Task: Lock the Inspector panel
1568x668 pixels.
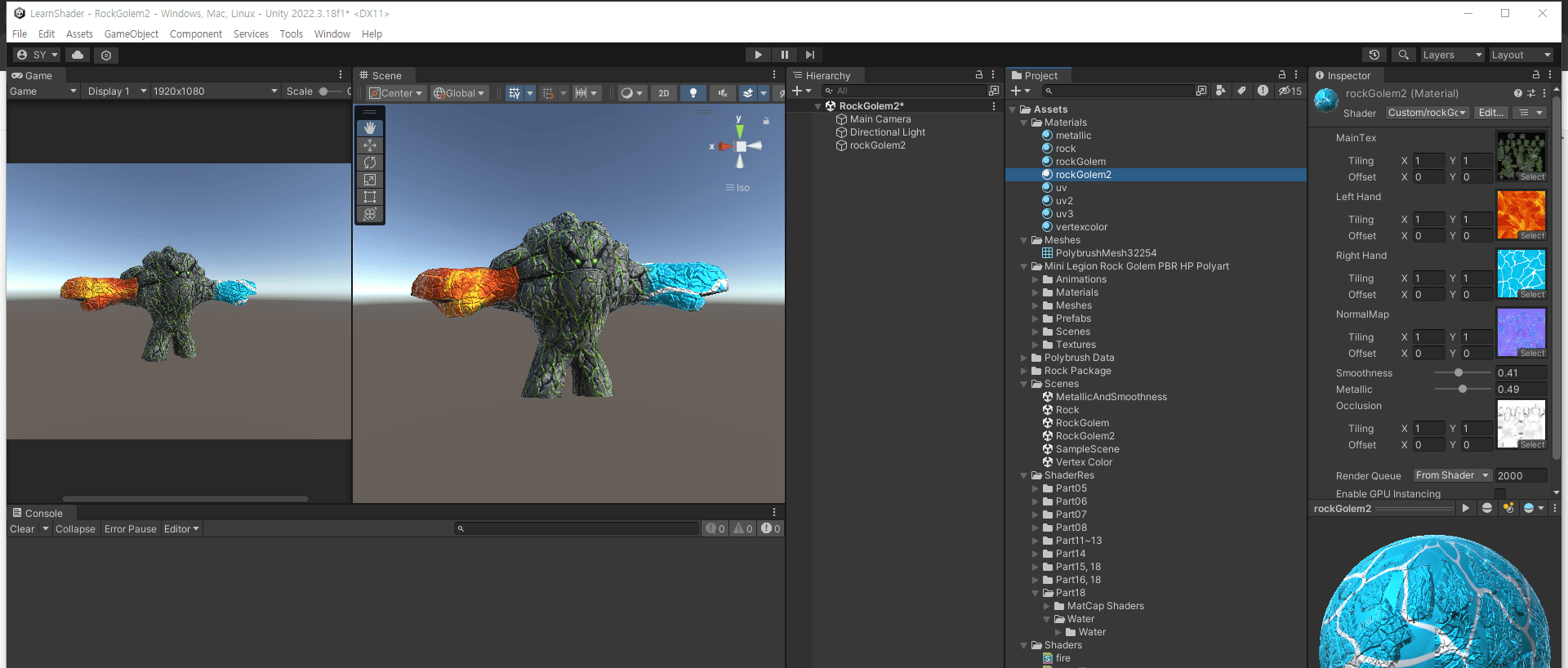Action: pos(1535,74)
